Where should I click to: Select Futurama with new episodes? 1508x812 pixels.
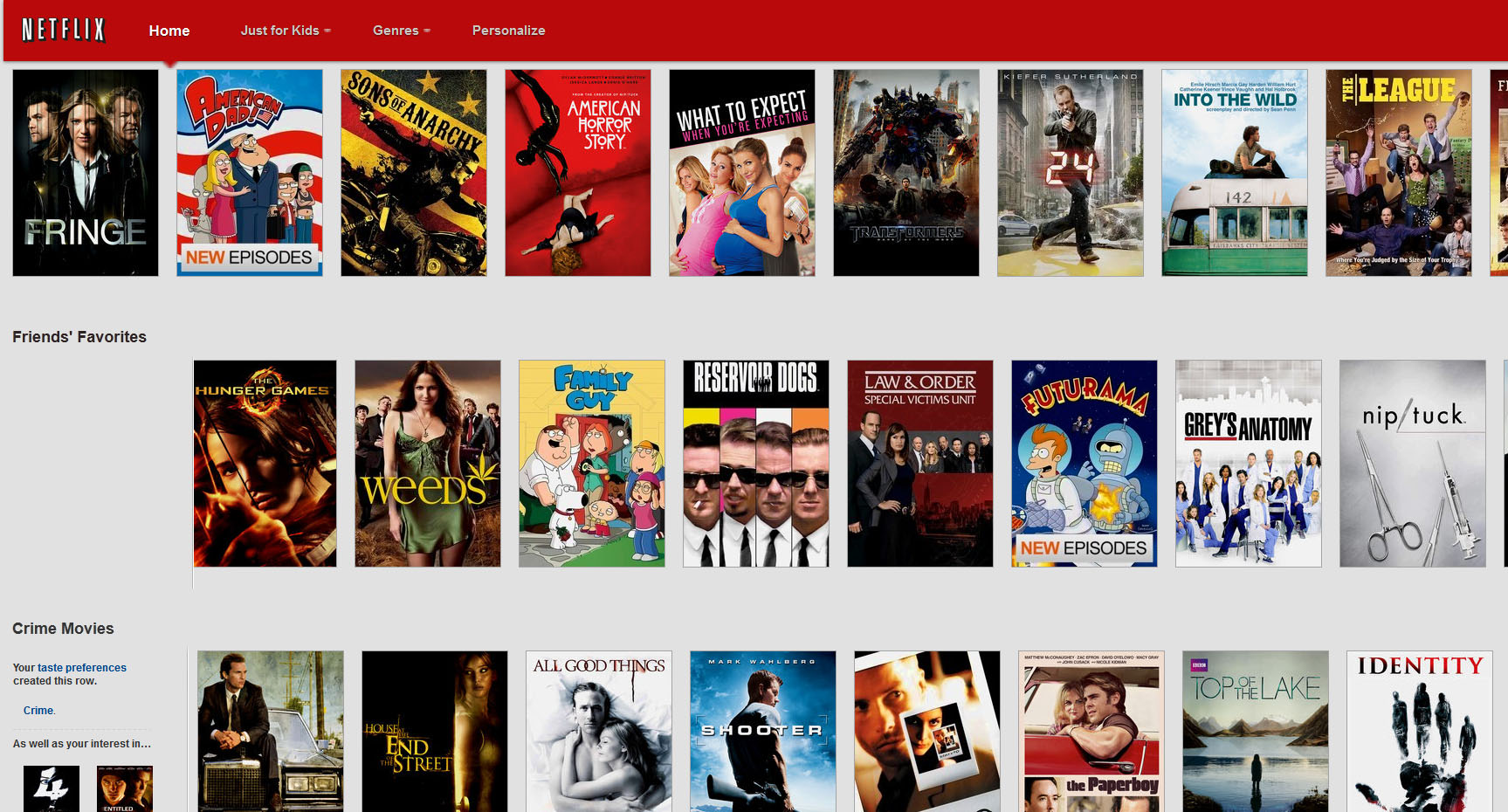pos(1085,464)
